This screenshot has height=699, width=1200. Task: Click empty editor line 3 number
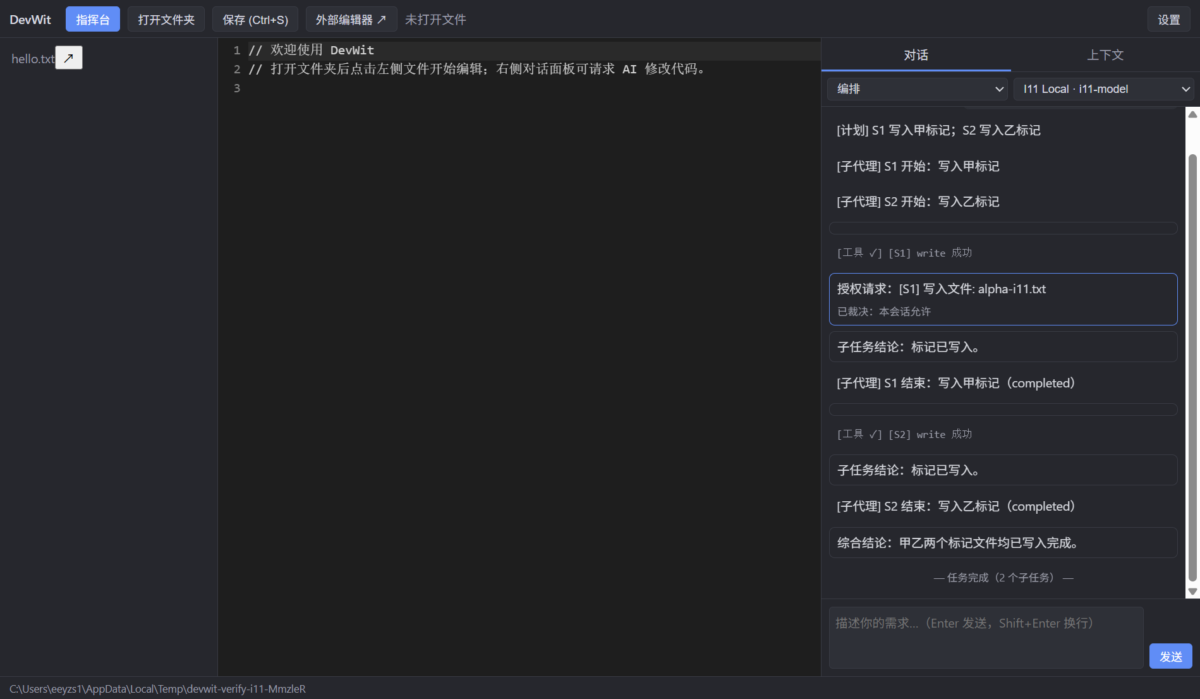click(x=236, y=88)
